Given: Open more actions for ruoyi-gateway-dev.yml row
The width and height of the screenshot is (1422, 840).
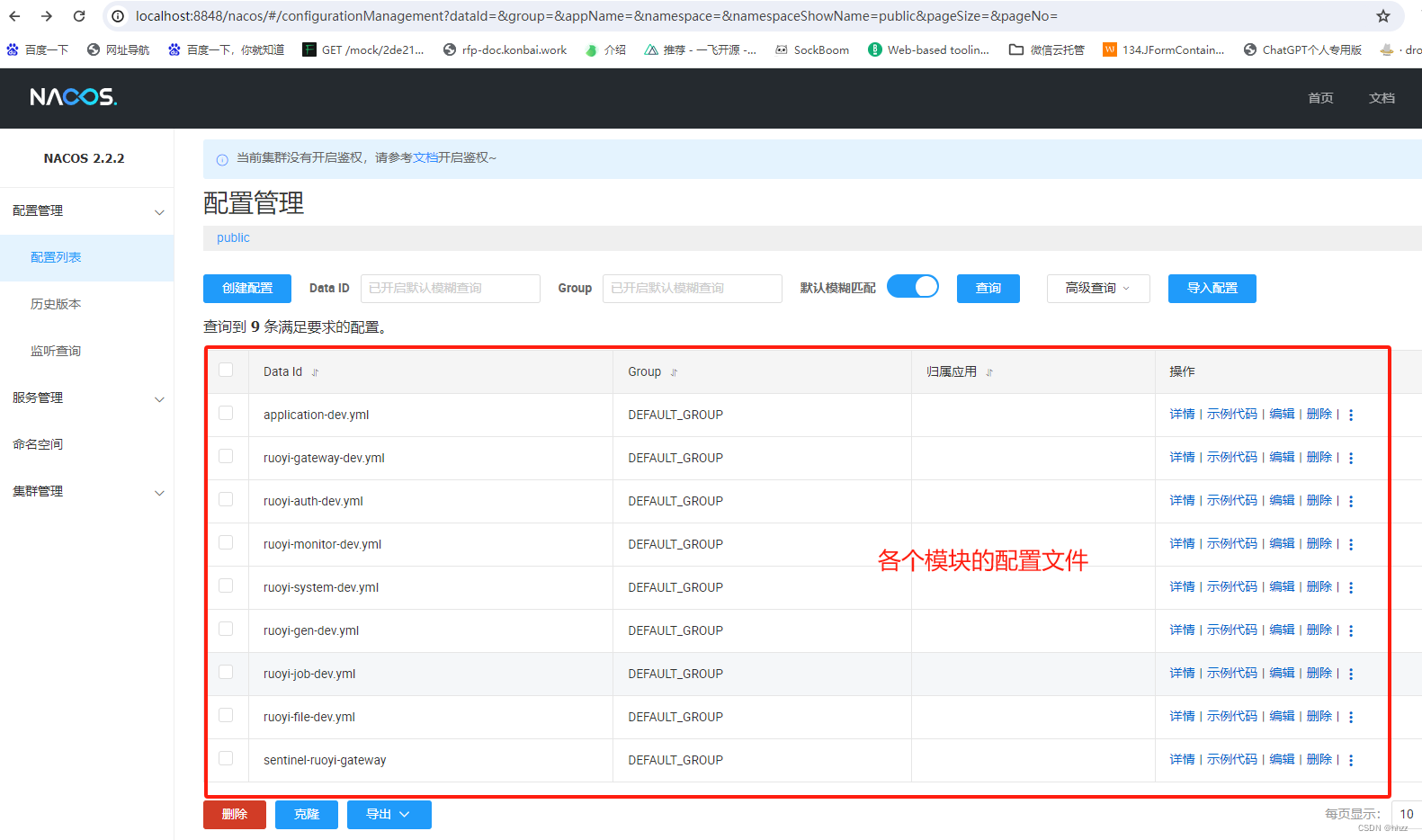Looking at the screenshot, I should 1351,458.
